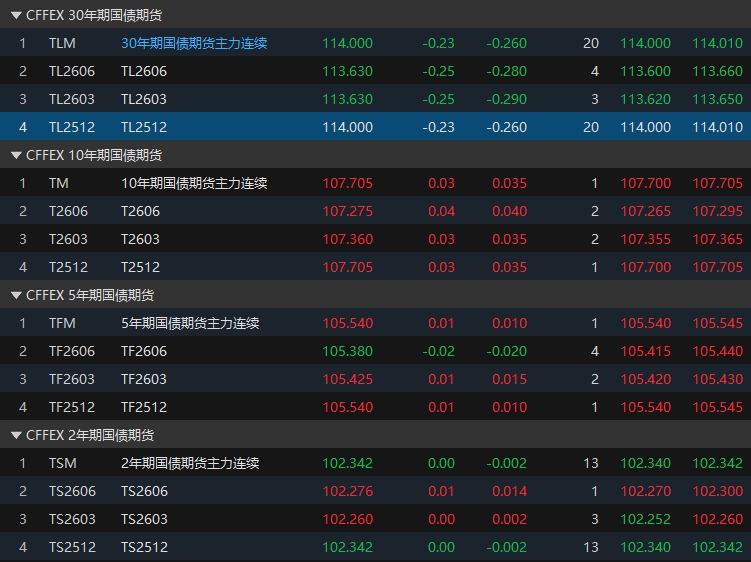
Task: Click TF2606 last price 105.380
Action: coord(347,351)
